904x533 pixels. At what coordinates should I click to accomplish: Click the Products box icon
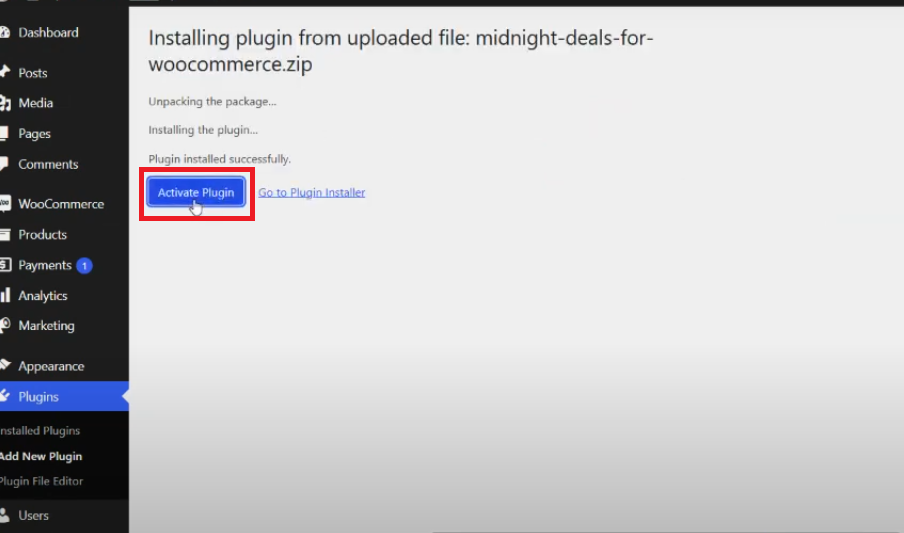coord(5,235)
